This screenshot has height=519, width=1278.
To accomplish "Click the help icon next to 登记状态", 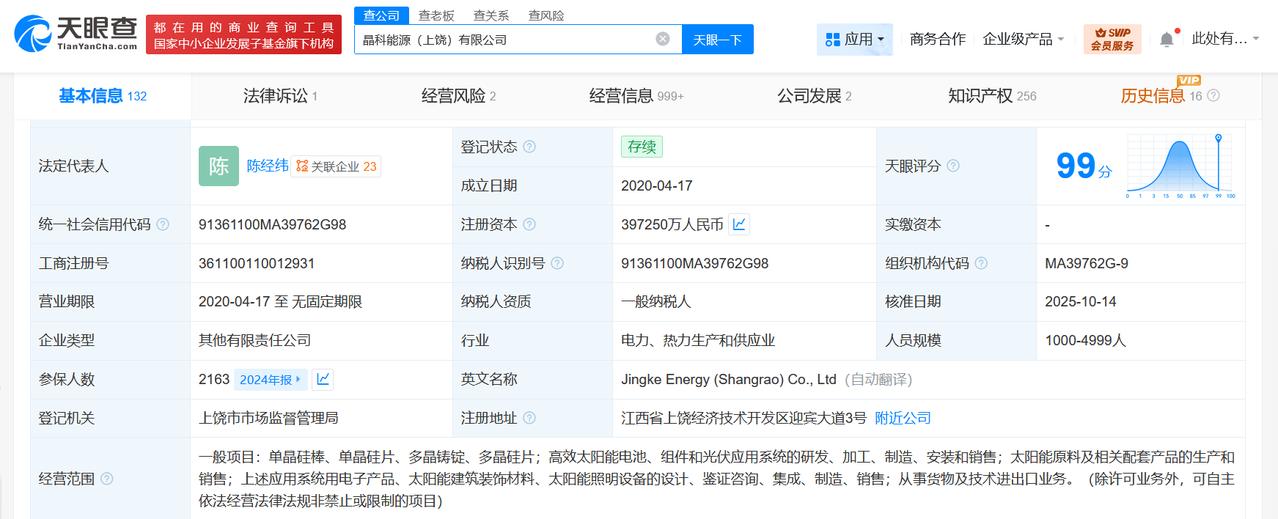I will click(x=529, y=147).
